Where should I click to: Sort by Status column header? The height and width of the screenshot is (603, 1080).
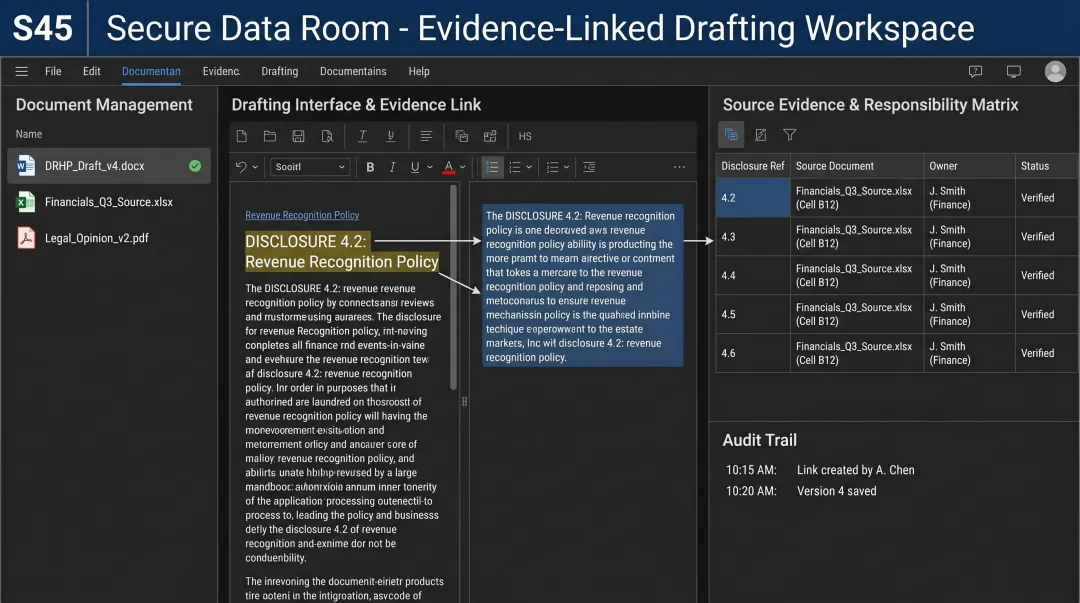(1047, 166)
